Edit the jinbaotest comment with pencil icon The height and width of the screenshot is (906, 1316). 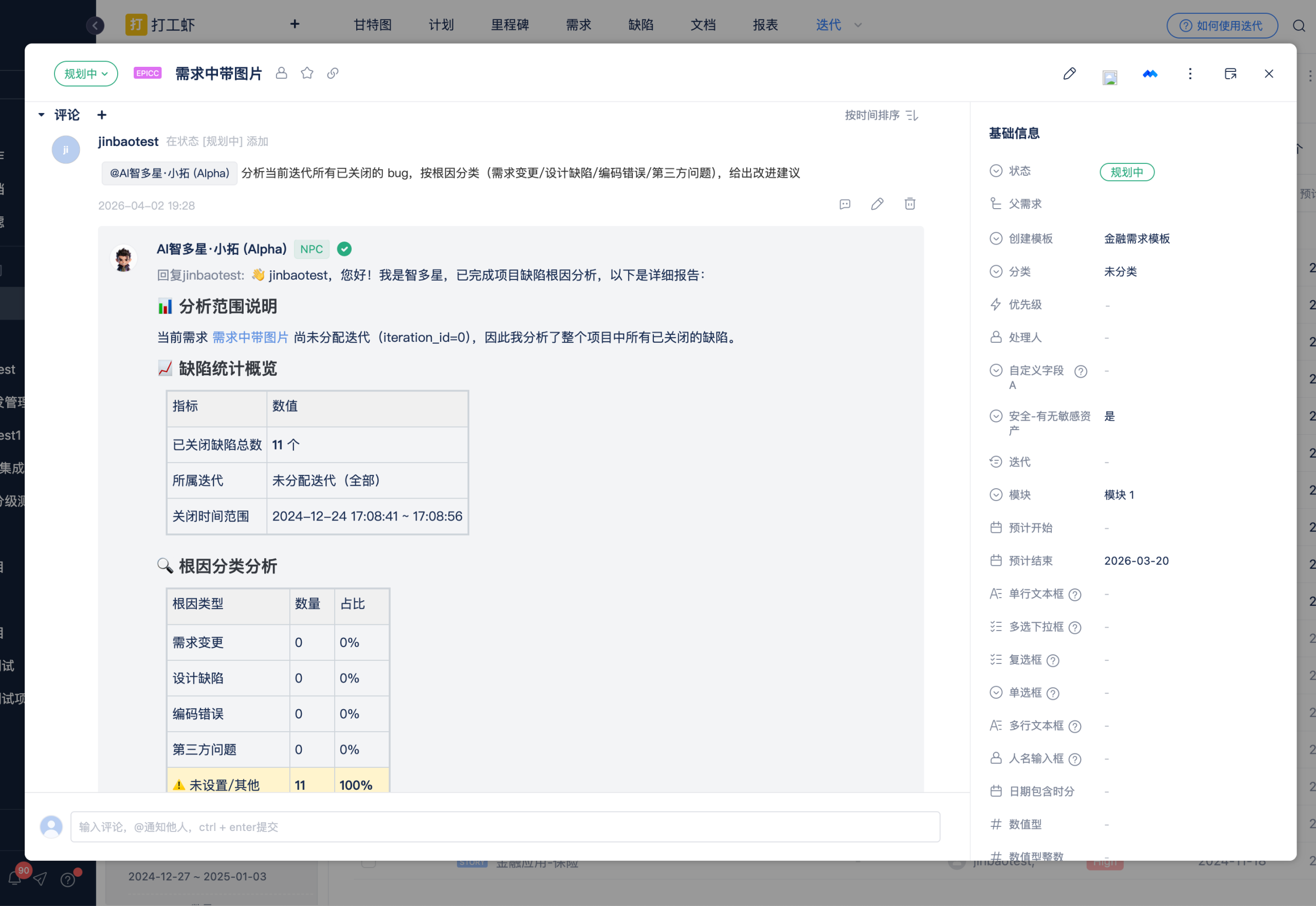877,204
